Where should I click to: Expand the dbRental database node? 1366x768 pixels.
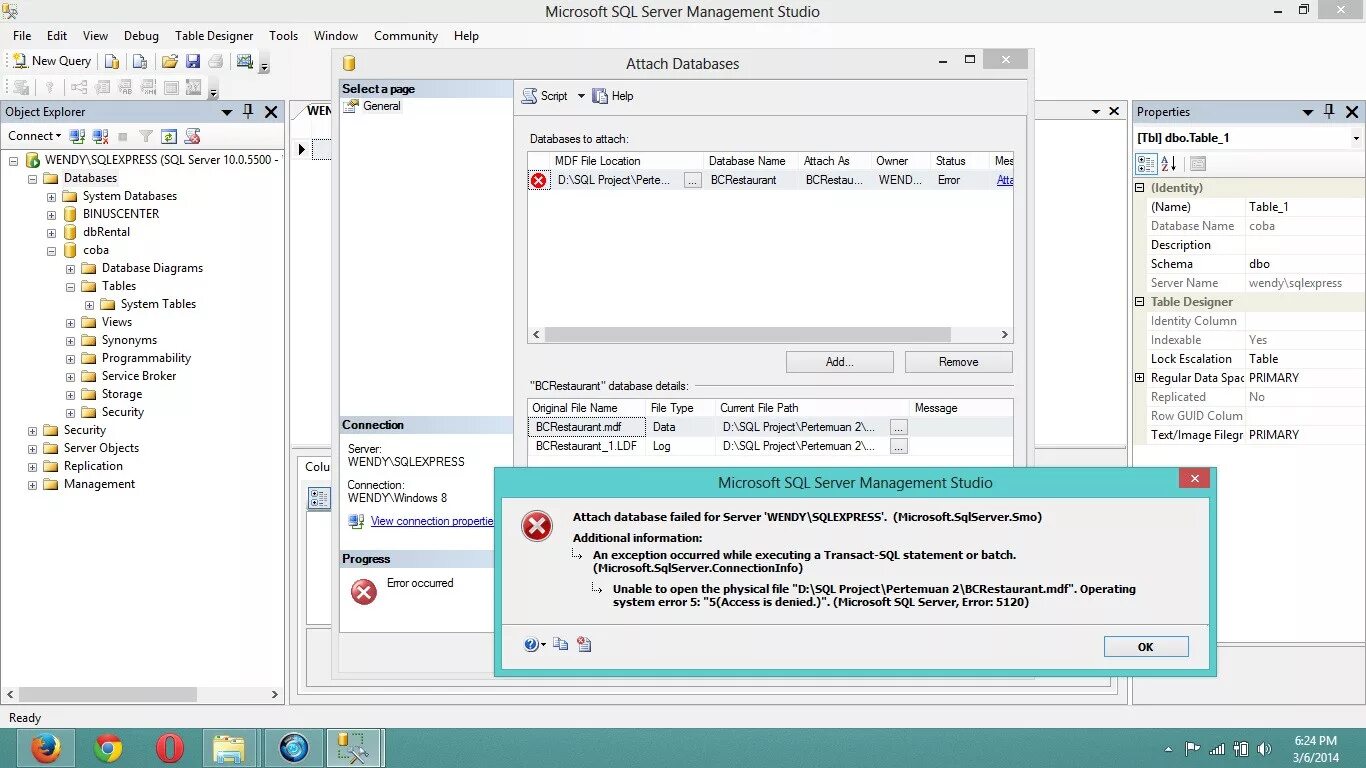[51, 233]
